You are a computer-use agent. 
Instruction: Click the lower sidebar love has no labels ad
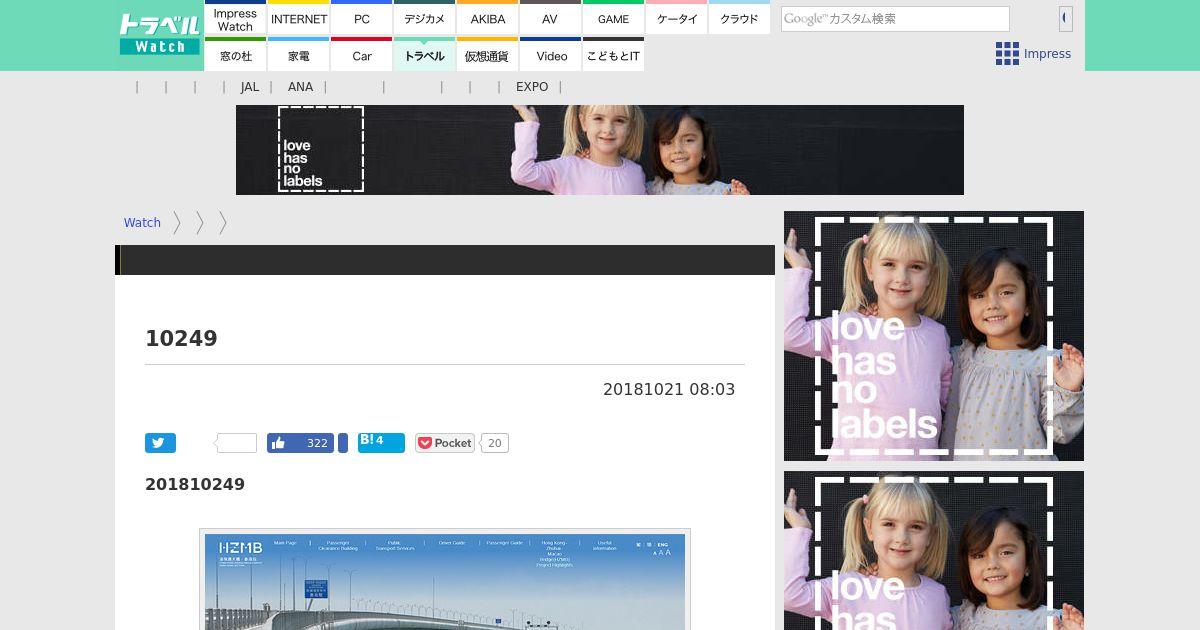tap(934, 551)
